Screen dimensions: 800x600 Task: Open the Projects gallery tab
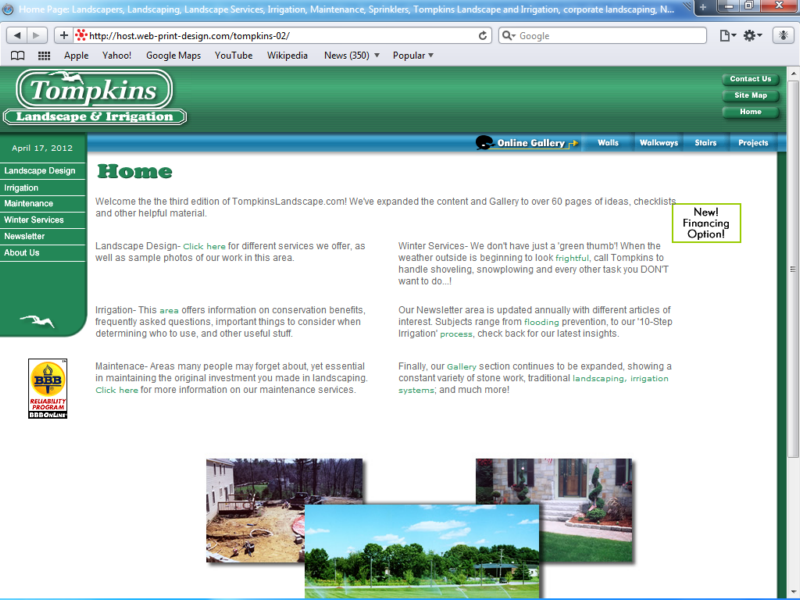753,143
